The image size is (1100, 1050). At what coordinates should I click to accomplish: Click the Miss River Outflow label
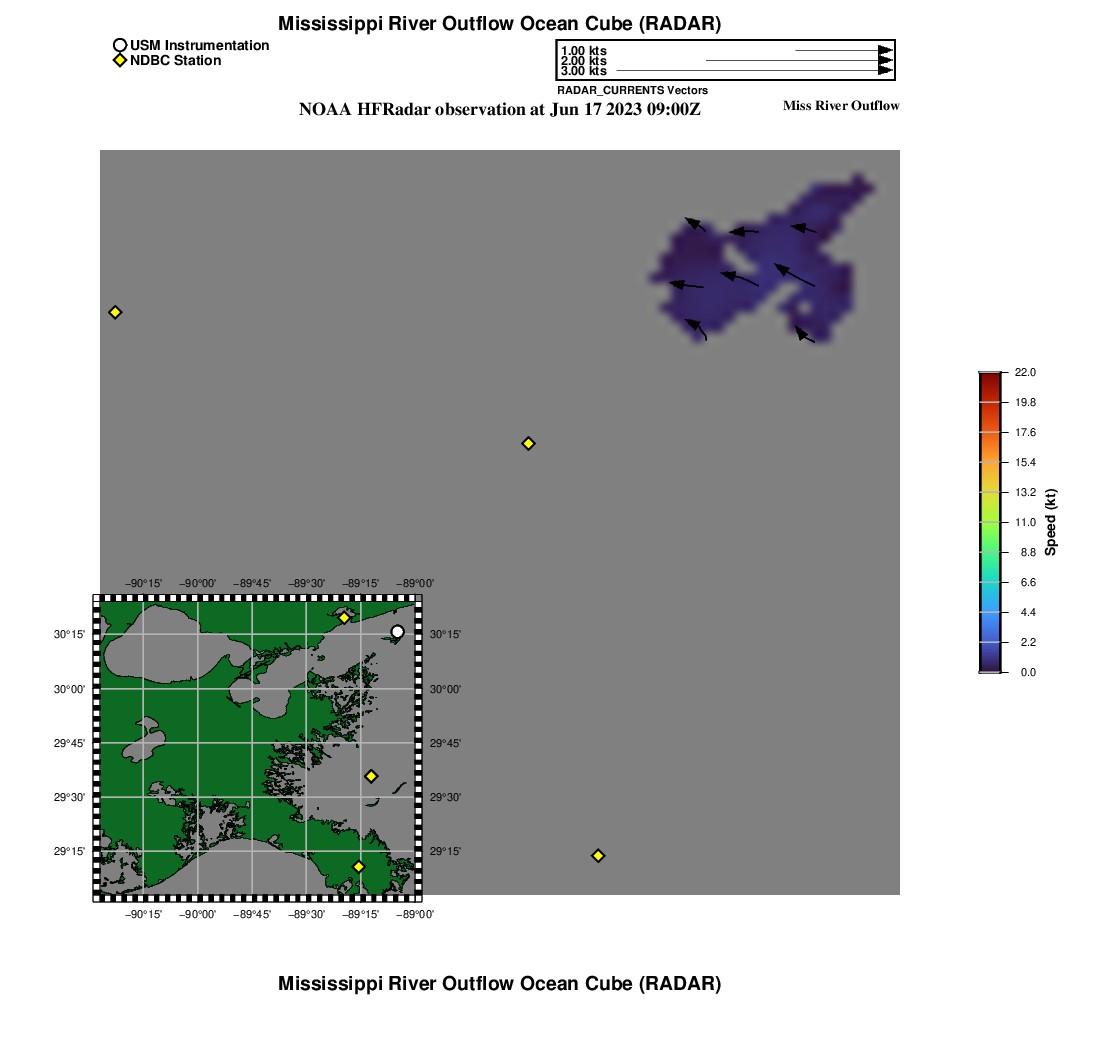click(840, 106)
